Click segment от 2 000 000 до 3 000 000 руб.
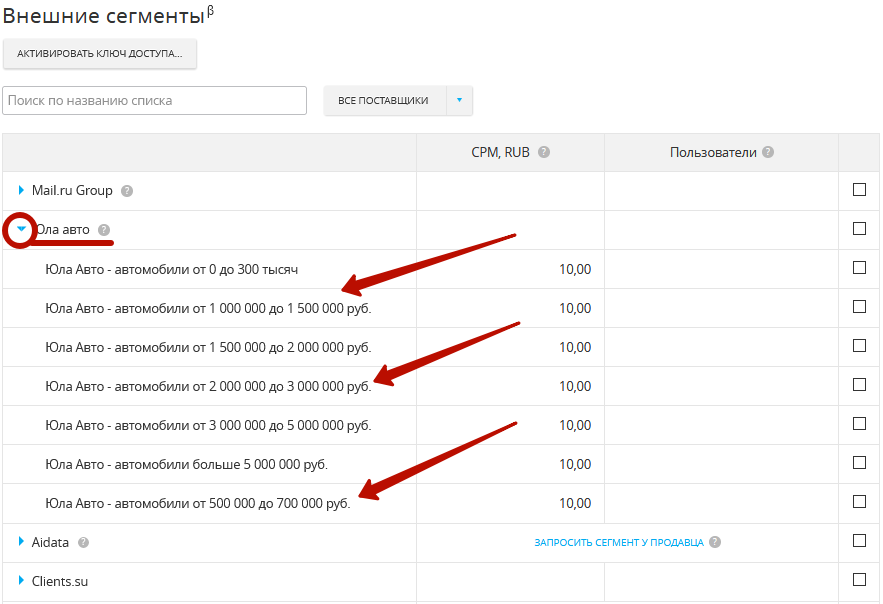This screenshot has width=883, height=604. 208,387
